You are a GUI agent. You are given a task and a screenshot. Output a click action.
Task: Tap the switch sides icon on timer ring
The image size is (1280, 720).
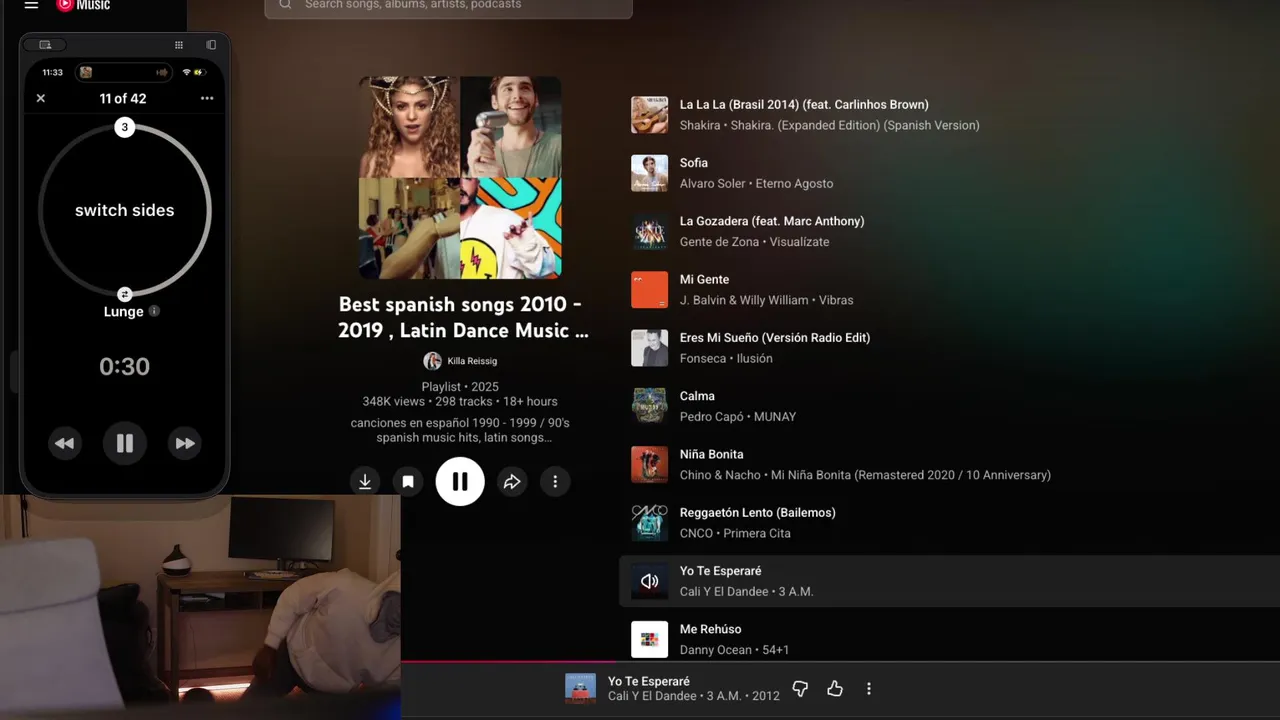point(124,294)
